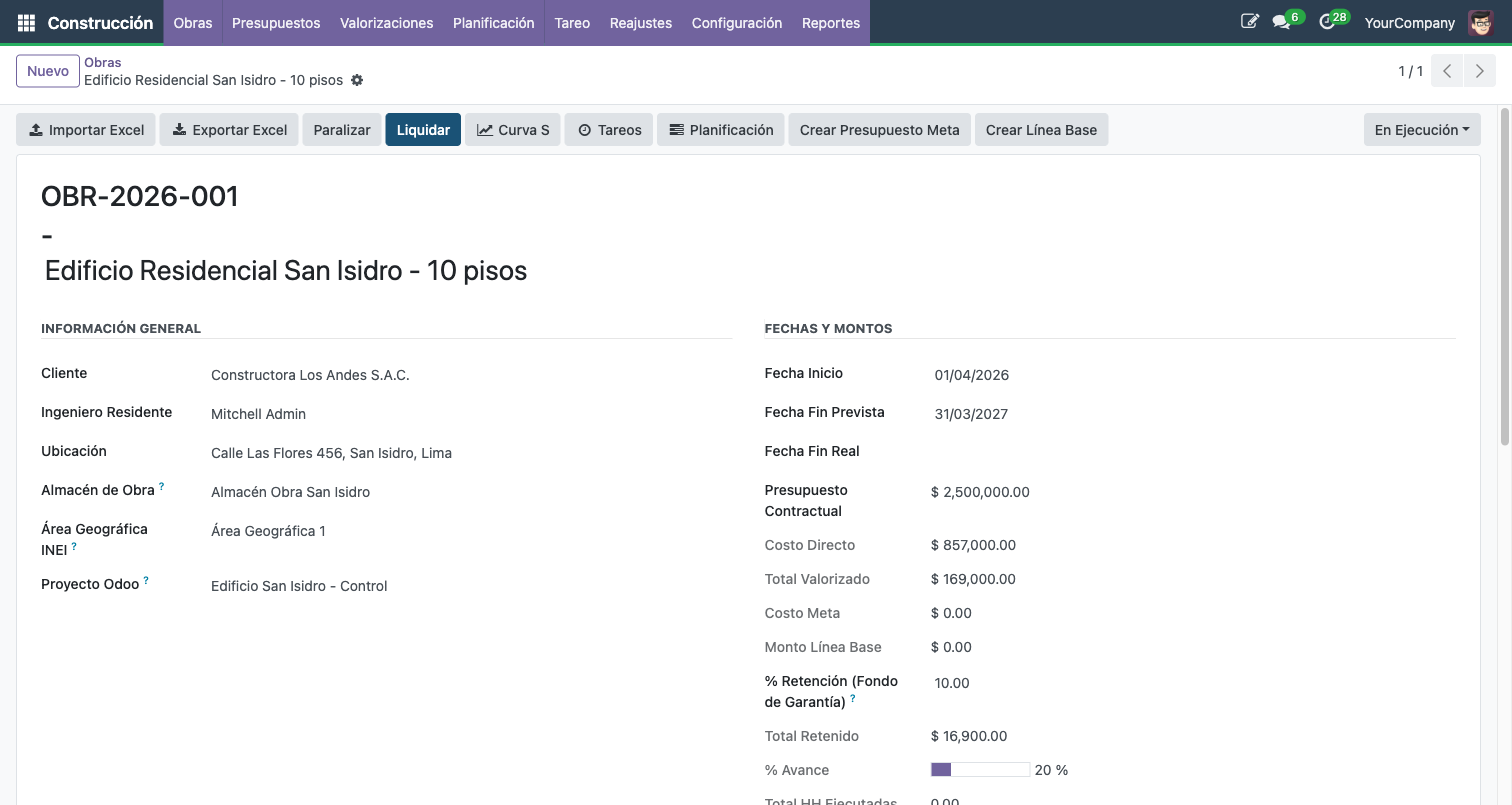1512x805 pixels.
Task: Click the % Avance progress bar
Action: (x=980, y=770)
